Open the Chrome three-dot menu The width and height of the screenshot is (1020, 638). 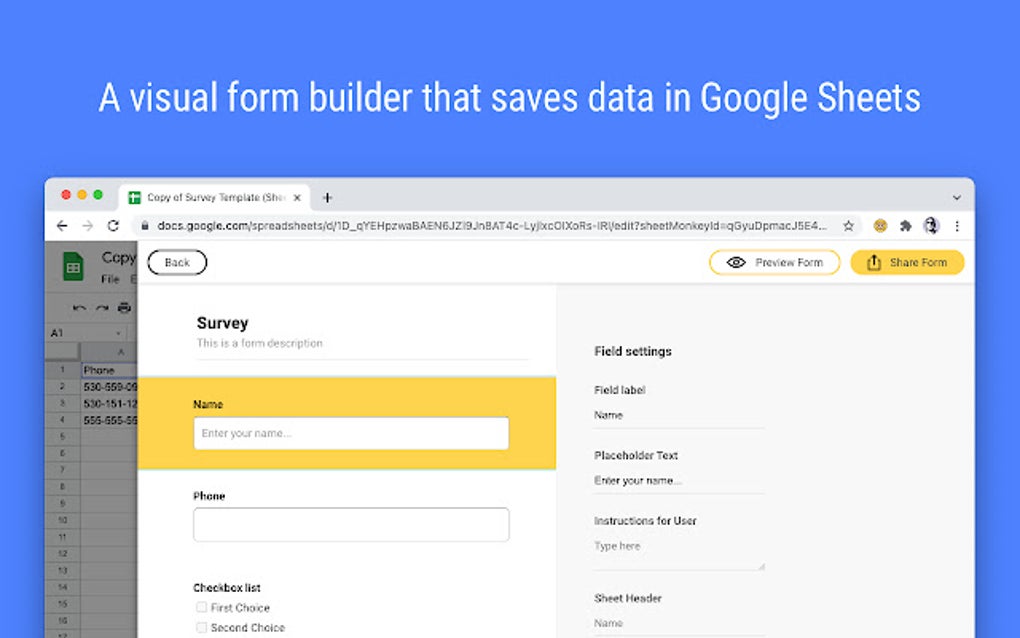click(957, 226)
